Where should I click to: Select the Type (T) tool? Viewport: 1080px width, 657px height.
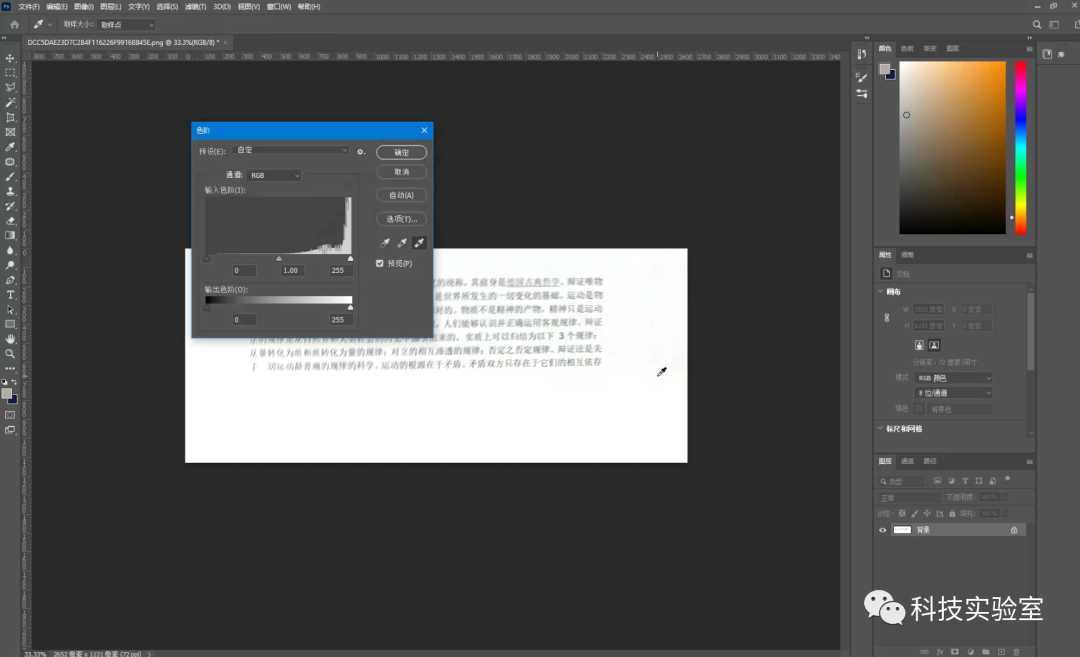pos(10,295)
